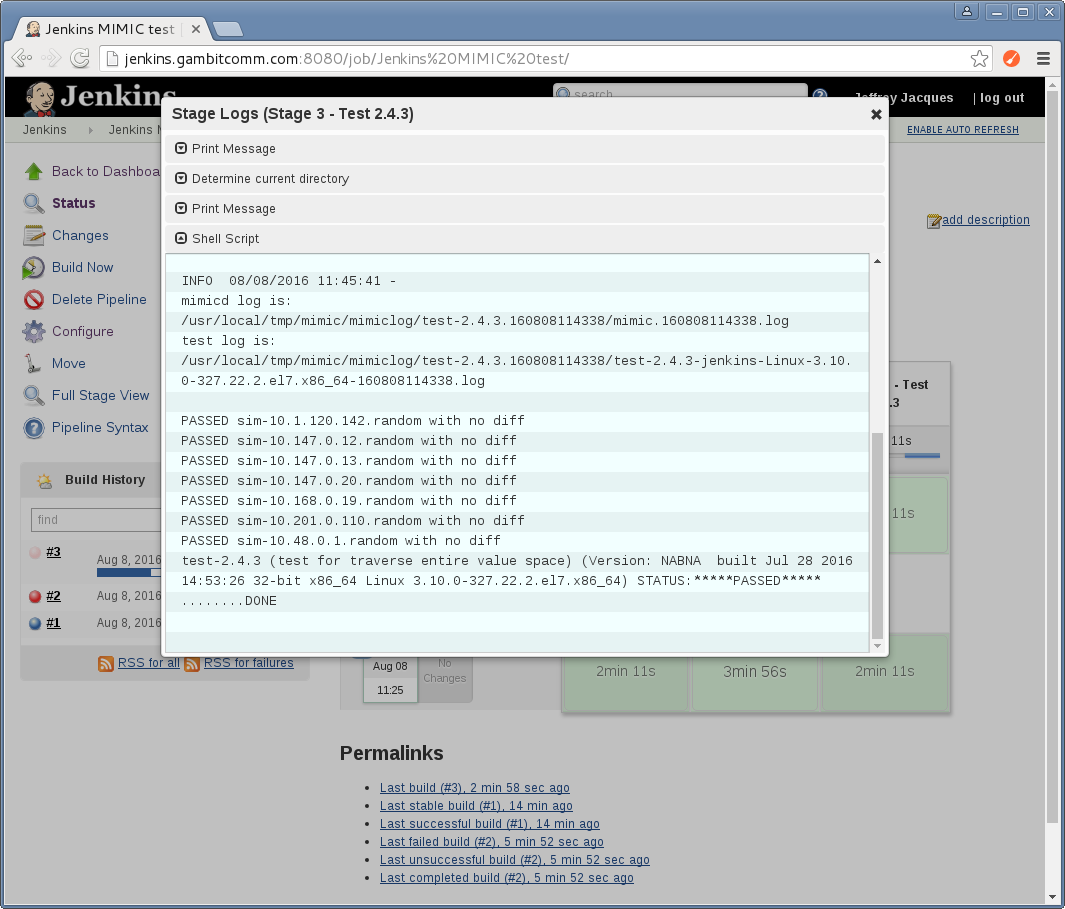Open Last unsuccessful build (#2) permalink
The image size is (1065, 909).
click(x=515, y=859)
